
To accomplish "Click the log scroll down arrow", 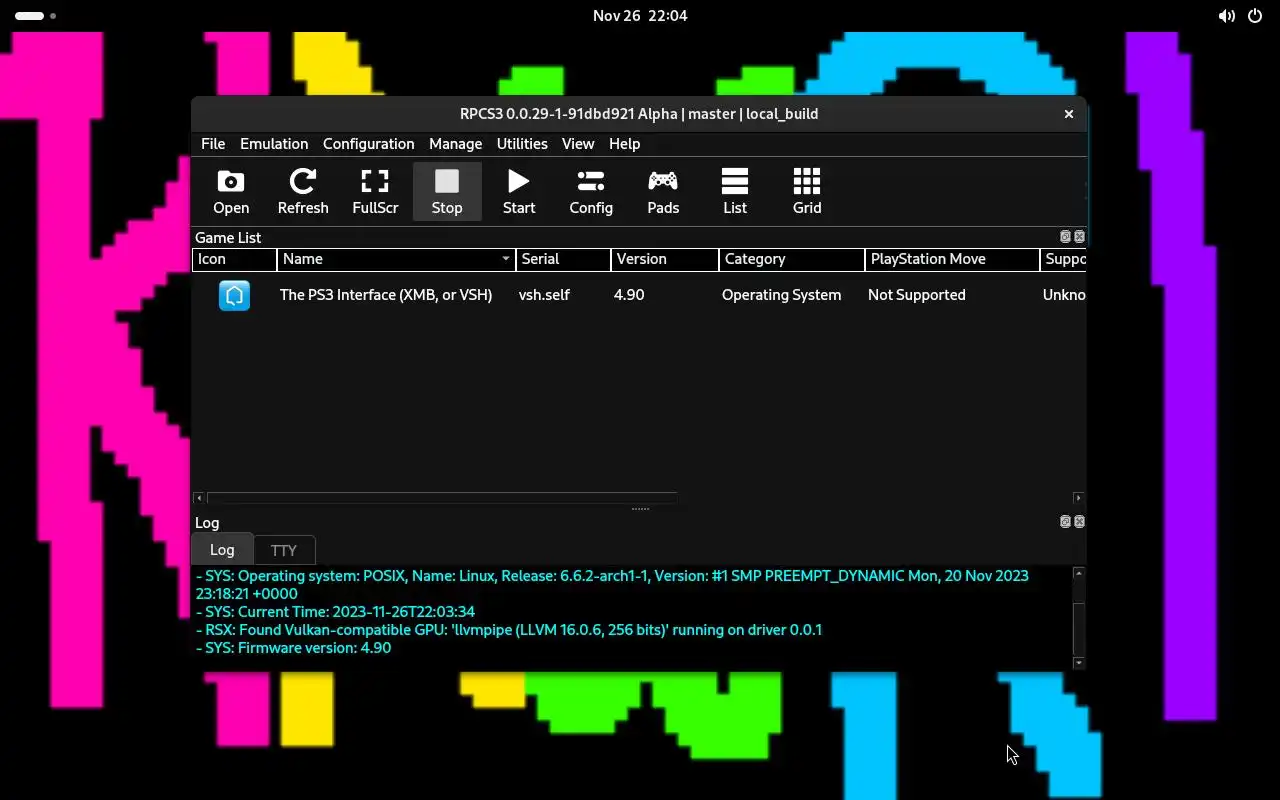I will tap(1078, 663).
